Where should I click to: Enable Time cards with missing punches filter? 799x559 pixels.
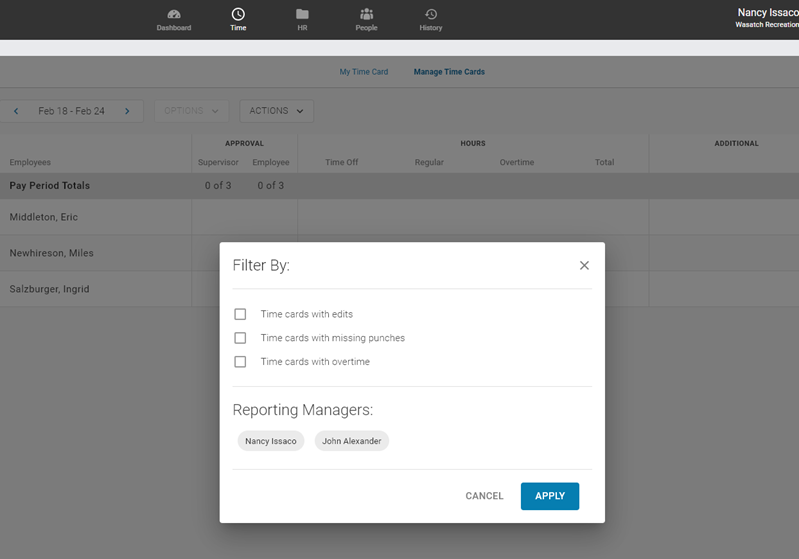240,338
